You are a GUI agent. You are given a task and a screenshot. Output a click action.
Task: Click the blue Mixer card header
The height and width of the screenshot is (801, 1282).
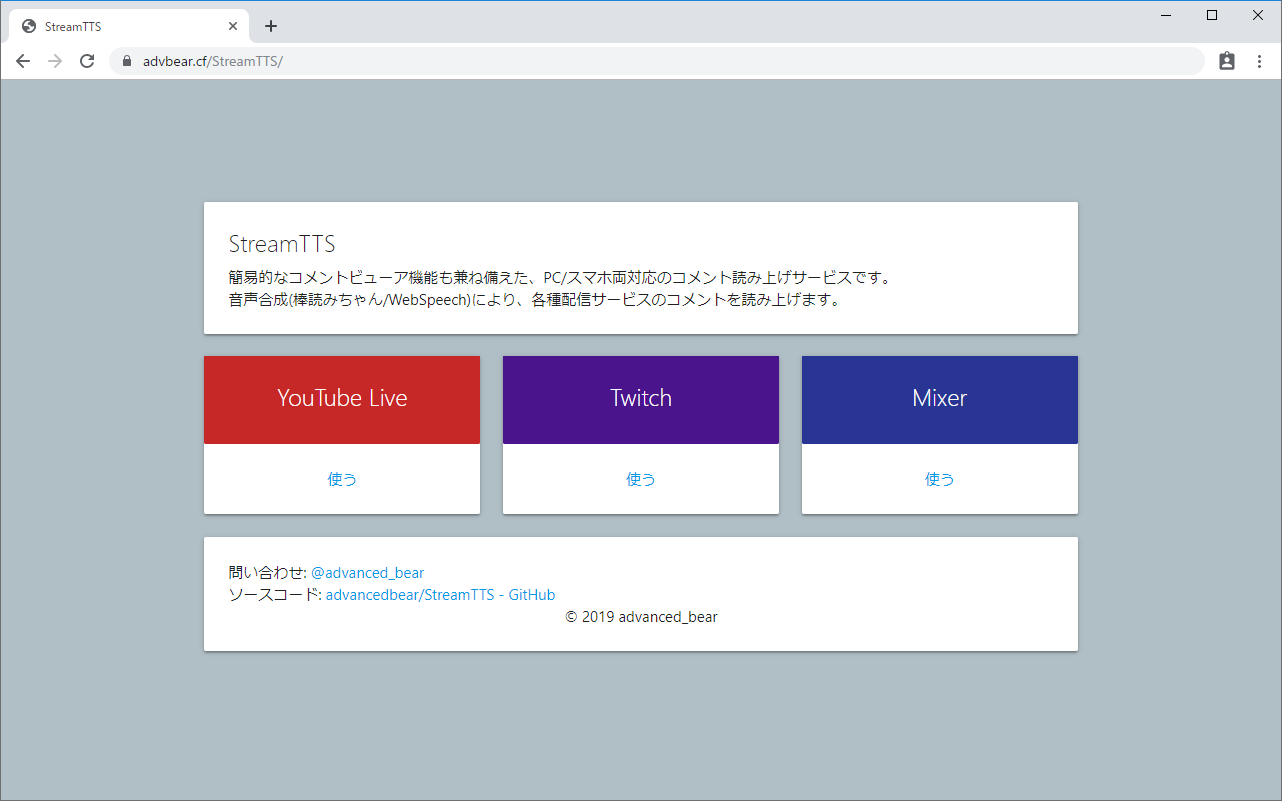940,399
